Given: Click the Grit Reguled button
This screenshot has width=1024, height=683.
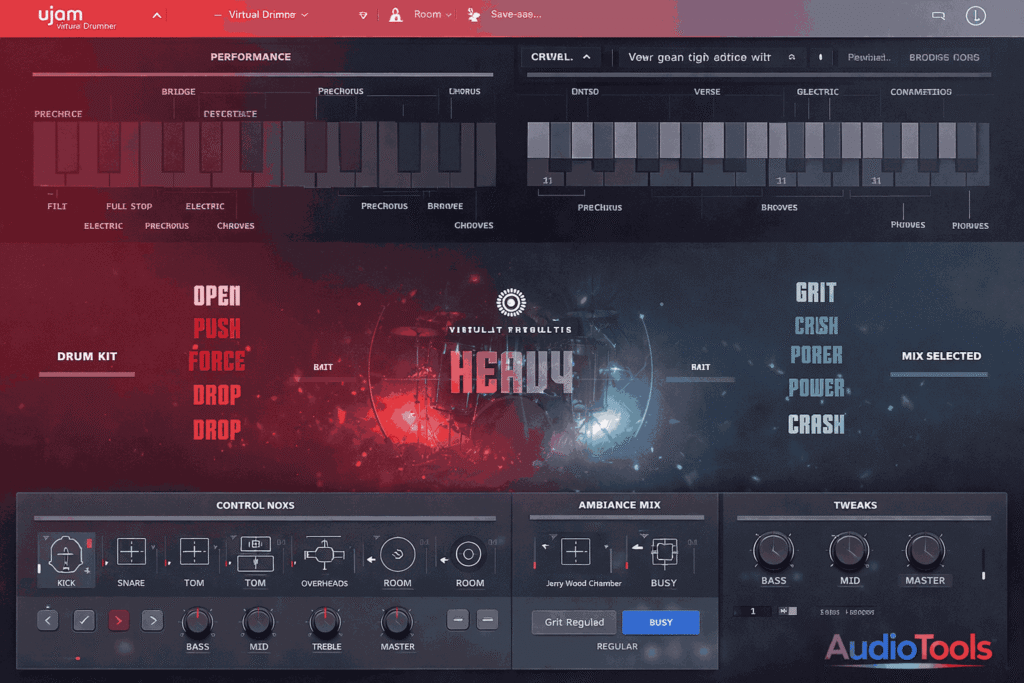Looking at the screenshot, I should point(573,621).
